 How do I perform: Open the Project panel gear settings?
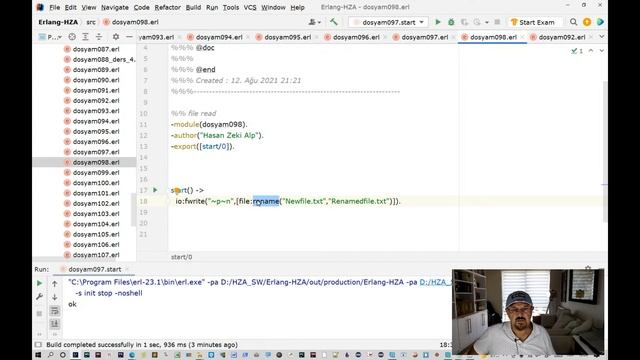116,37
